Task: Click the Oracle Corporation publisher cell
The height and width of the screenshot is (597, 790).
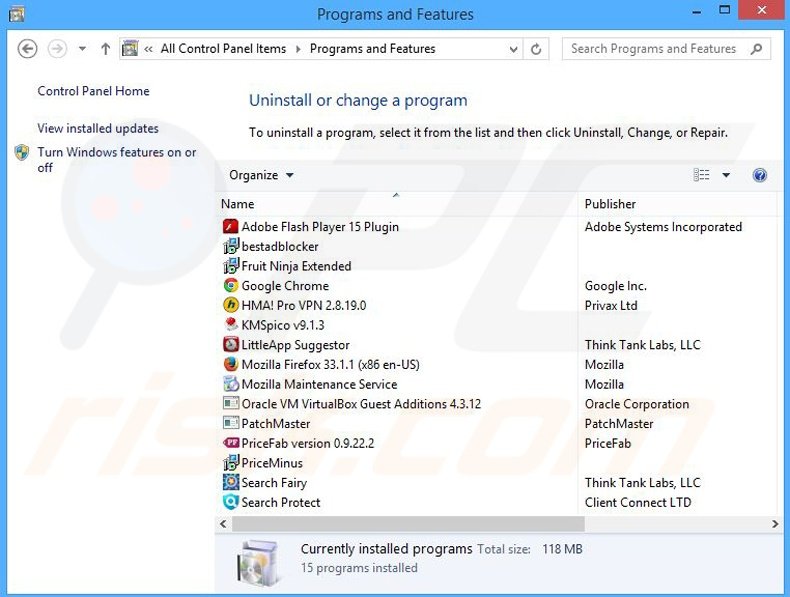Action: point(637,404)
